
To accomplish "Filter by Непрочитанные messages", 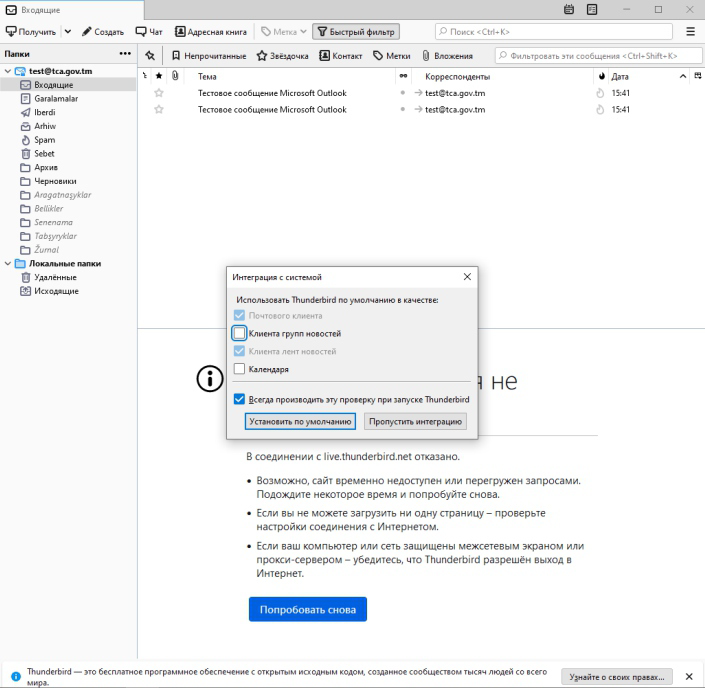I will click(209, 56).
